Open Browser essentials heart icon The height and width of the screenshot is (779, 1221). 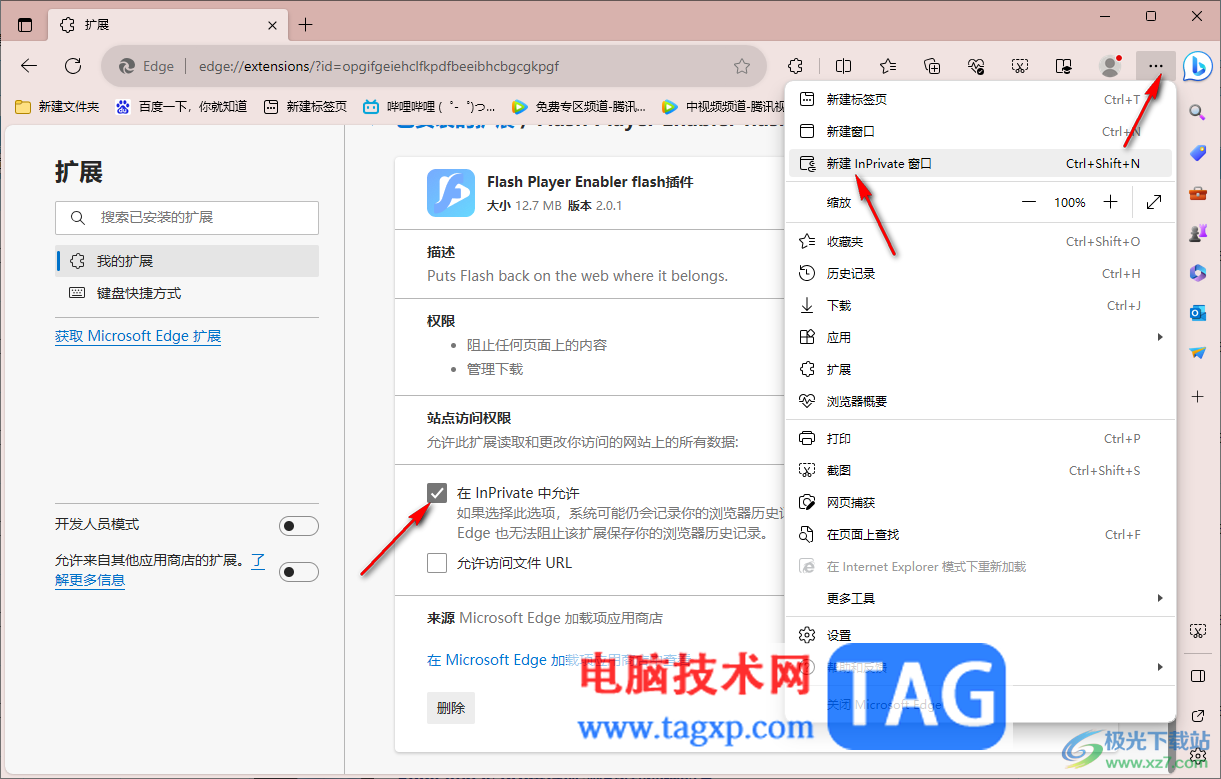(x=976, y=66)
